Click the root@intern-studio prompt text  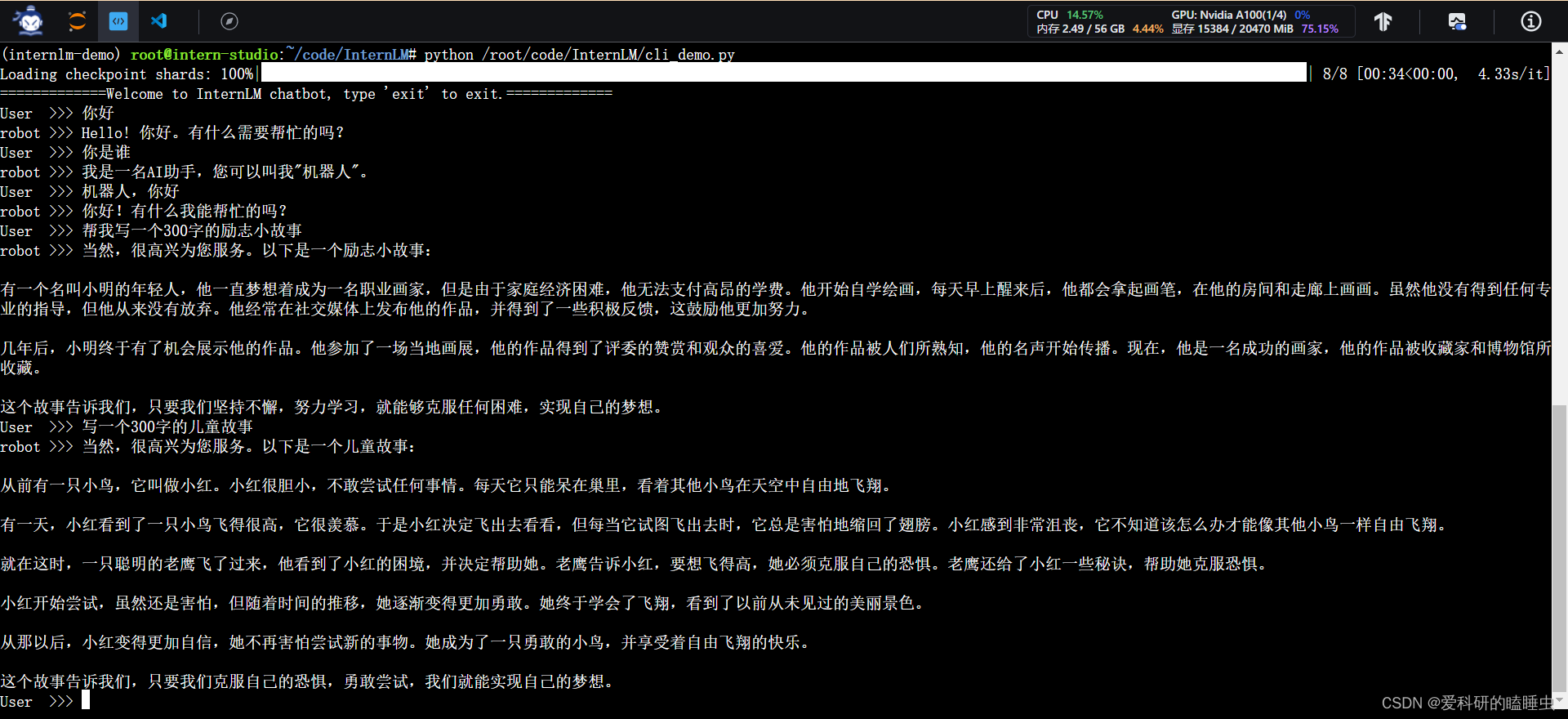(204, 55)
